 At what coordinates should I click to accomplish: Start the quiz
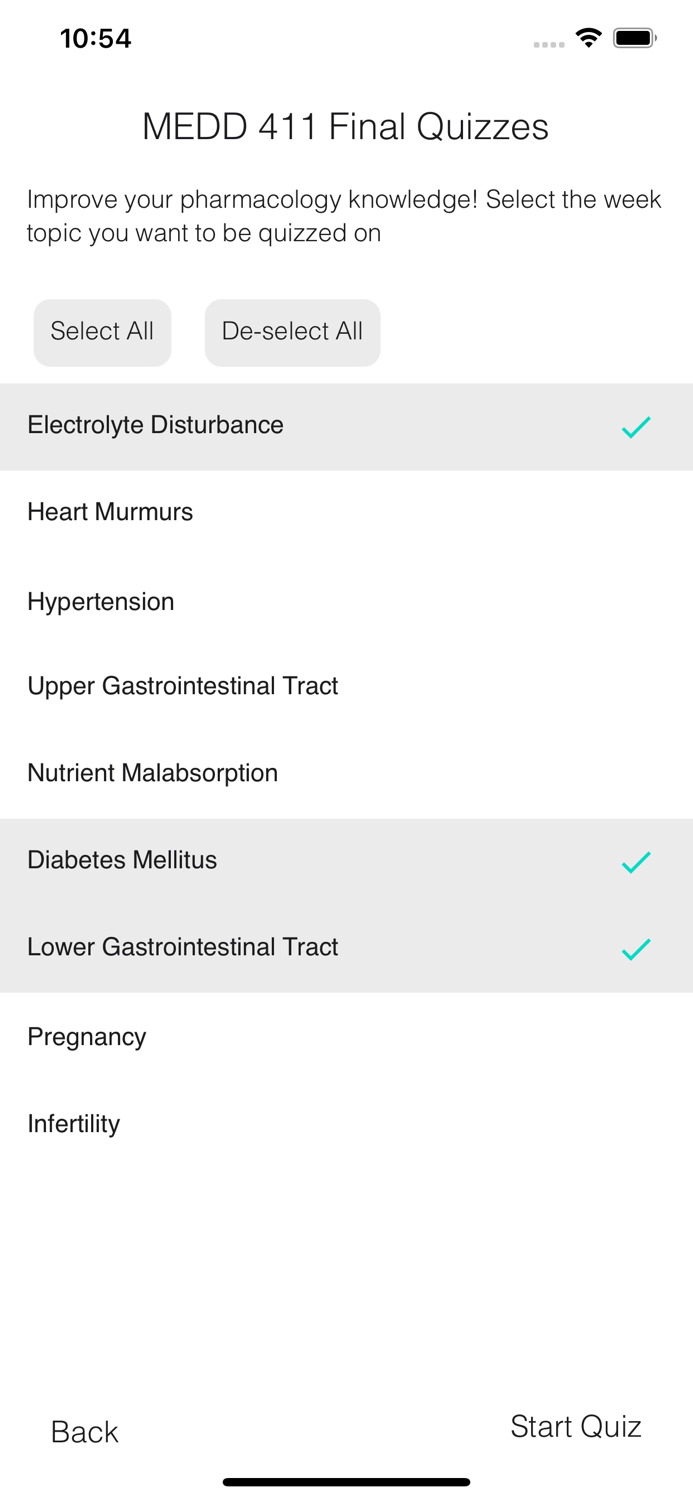[x=577, y=1426]
